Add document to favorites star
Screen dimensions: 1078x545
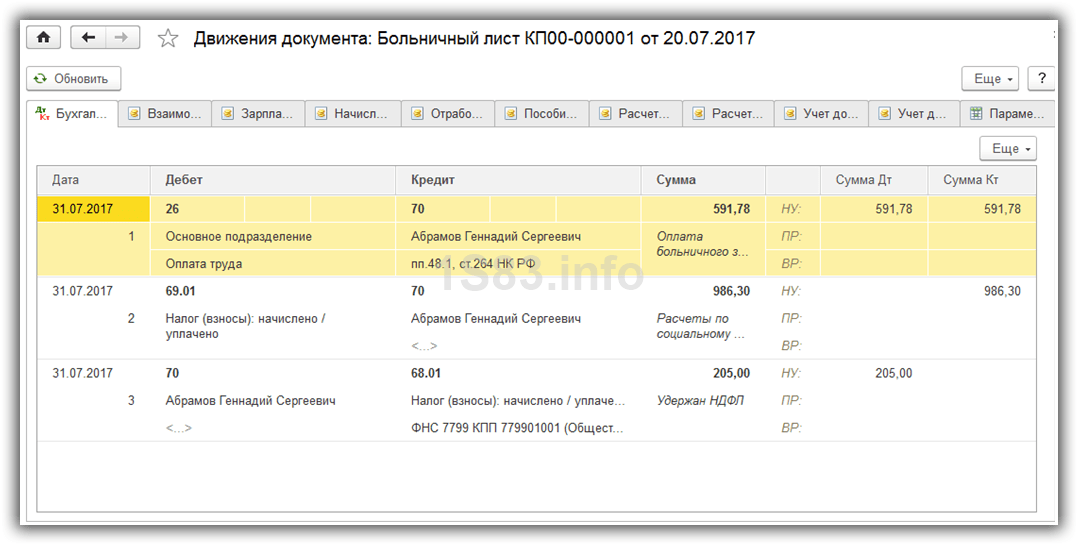(x=168, y=38)
